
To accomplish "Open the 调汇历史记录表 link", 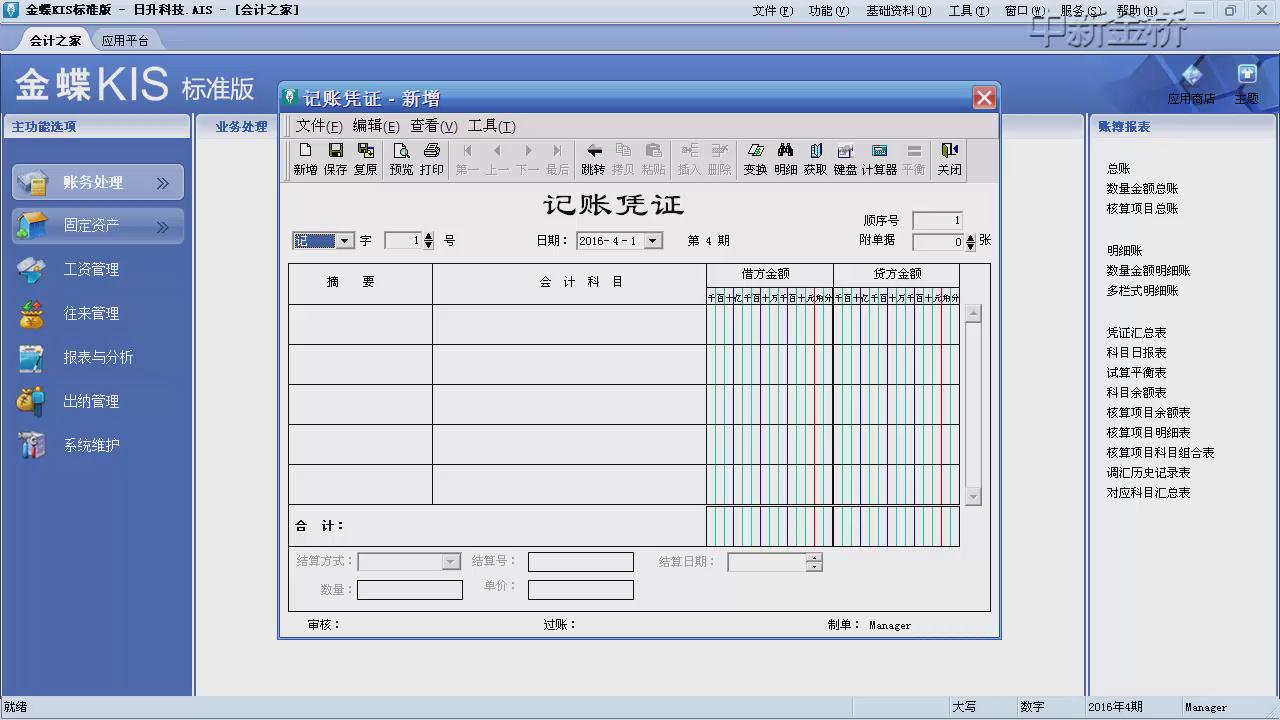I will click(x=1148, y=473).
